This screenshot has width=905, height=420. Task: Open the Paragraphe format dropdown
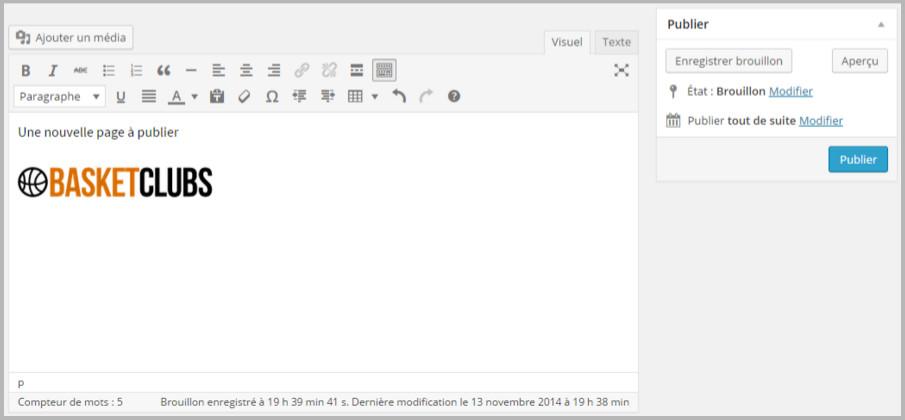(59, 96)
